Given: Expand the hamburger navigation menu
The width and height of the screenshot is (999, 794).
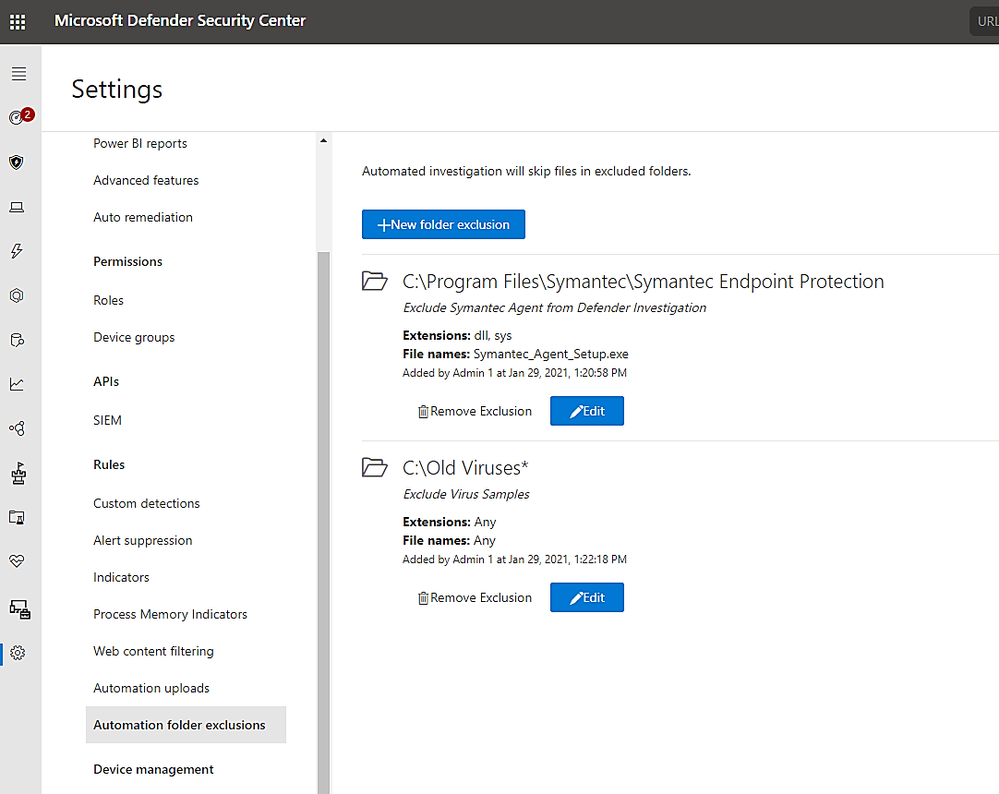Looking at the screenshot, I should click(19, 74).
